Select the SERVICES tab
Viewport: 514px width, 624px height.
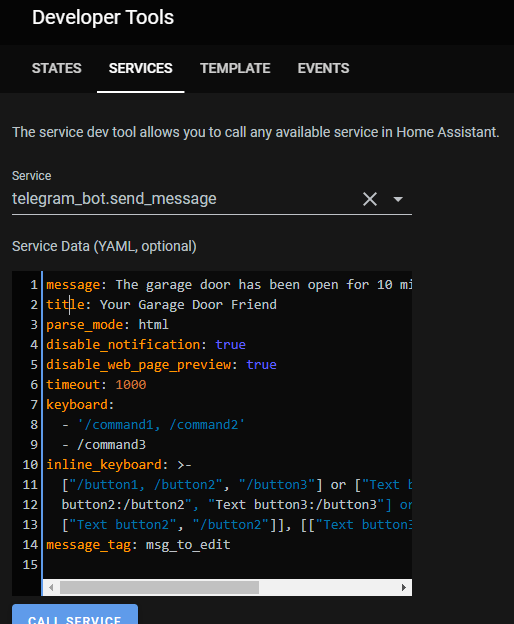click(141, 68)
